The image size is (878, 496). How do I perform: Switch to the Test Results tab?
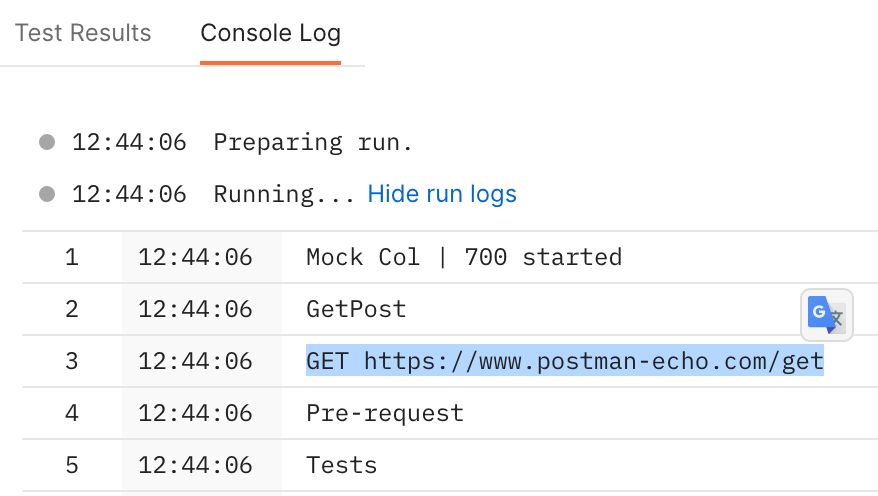pos(83,33)
